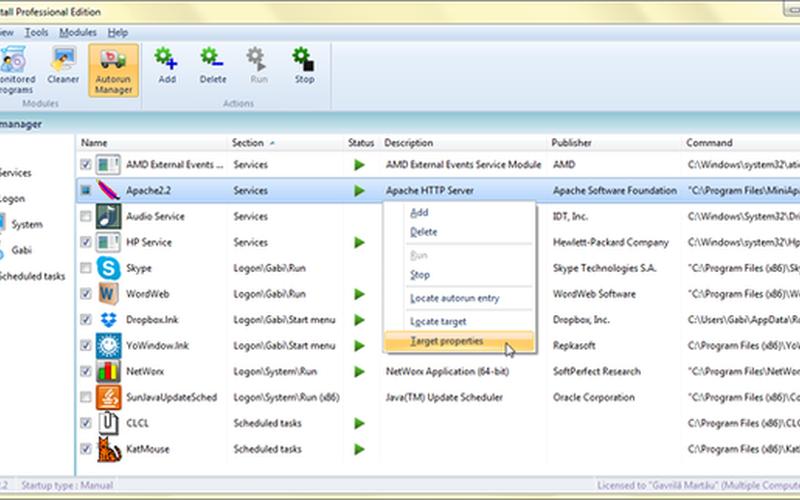Sort by the Publisher column header
Image resolution: width=800 pixels, height=500 pixels.
tap(614, 143)
